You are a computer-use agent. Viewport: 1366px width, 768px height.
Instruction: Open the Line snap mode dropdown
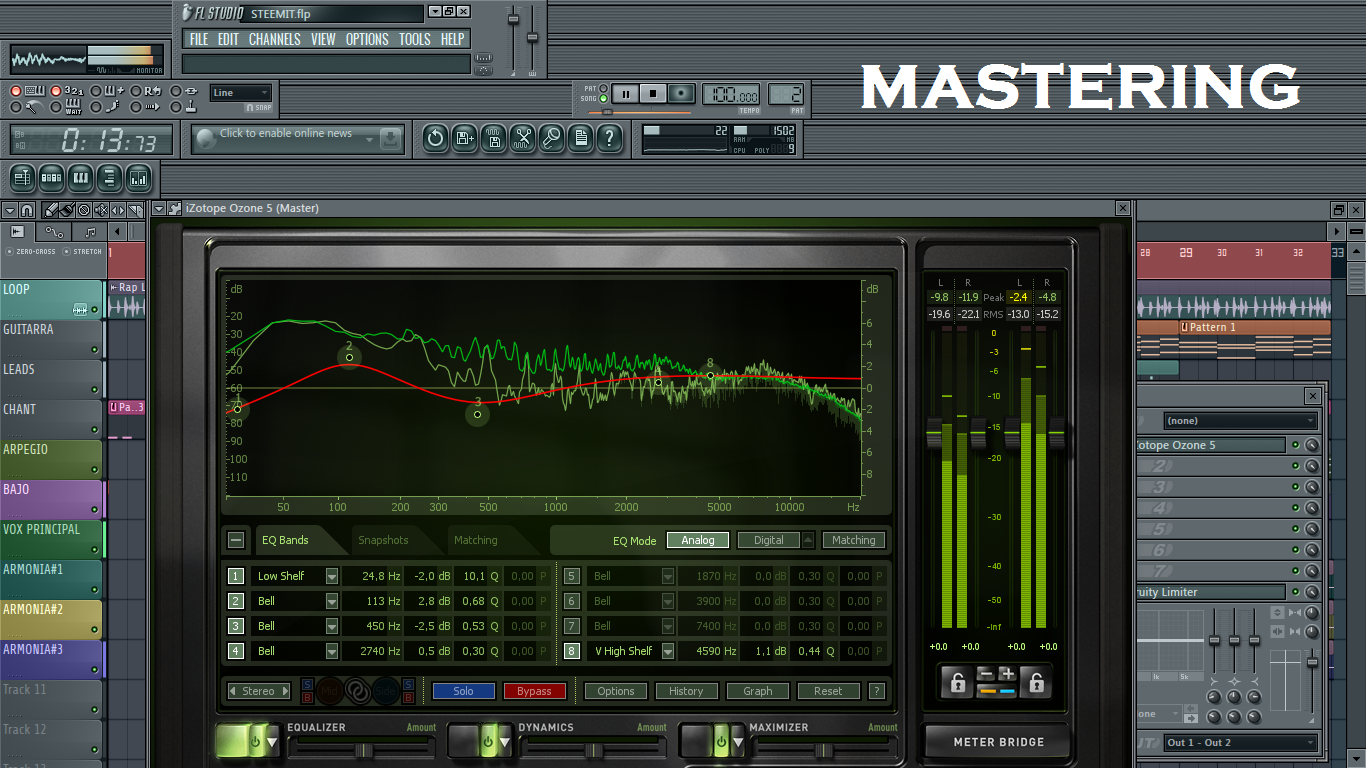click(x=241, y=93)
